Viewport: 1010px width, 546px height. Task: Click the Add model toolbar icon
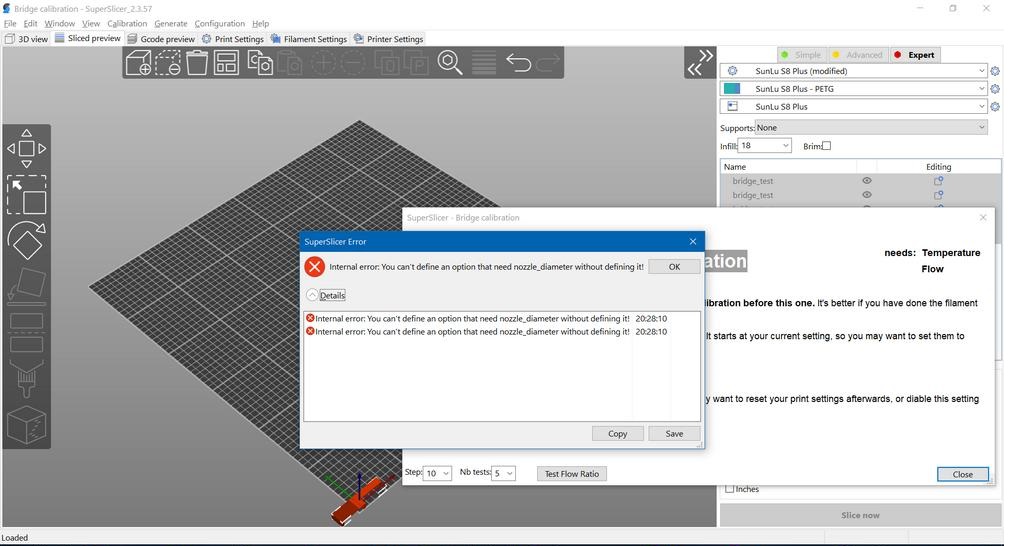coord(138,63)
